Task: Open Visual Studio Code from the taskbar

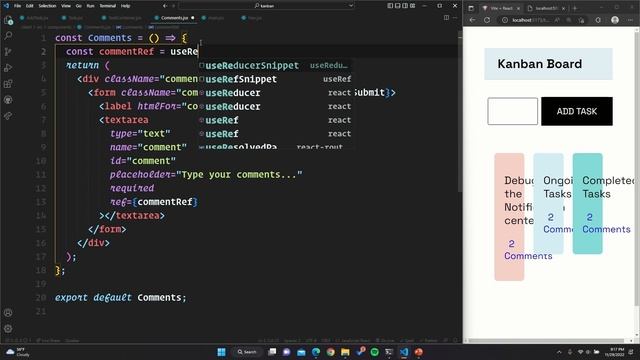Action: point(404,352)
